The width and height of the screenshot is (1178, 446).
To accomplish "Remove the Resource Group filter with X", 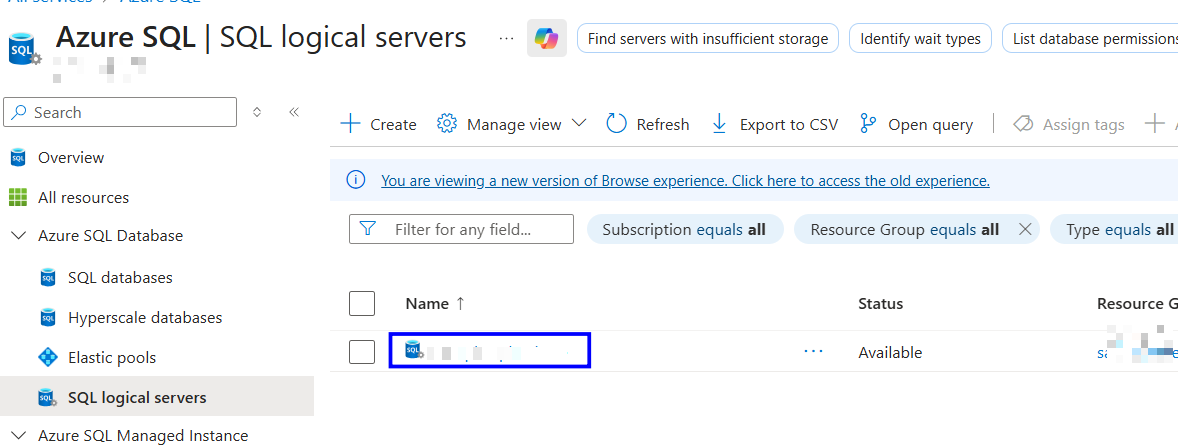I will point(1024,230).
